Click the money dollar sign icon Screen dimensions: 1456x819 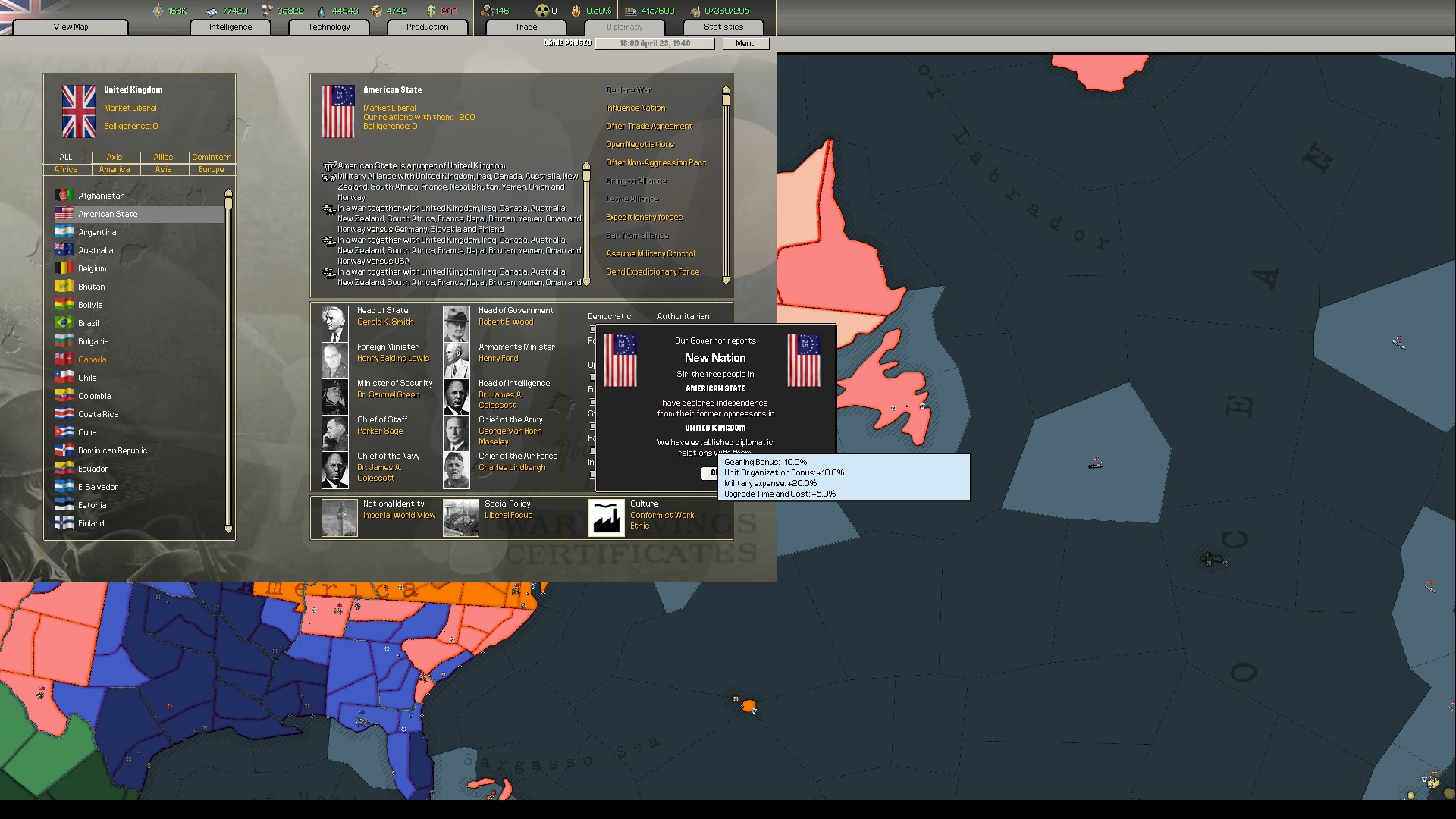431,11
